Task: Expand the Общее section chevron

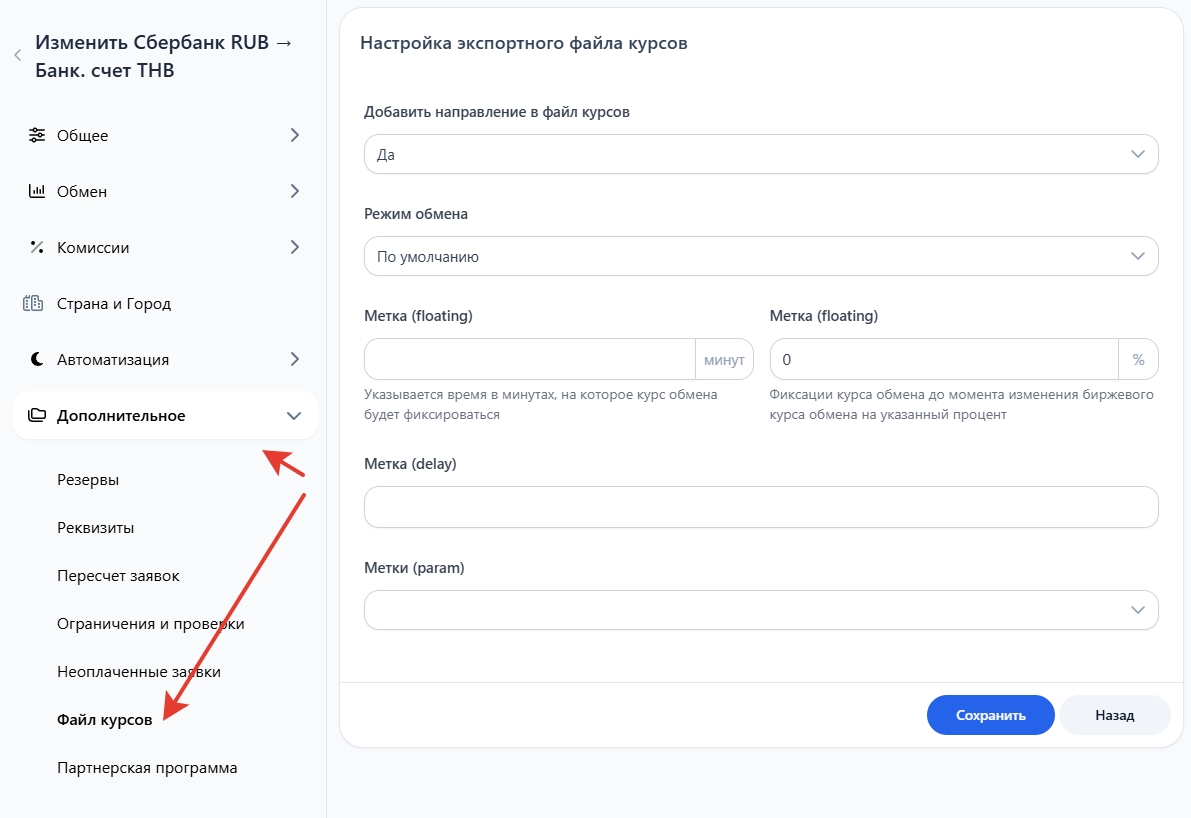Action: pyautogui.click(x=294, y=135)
